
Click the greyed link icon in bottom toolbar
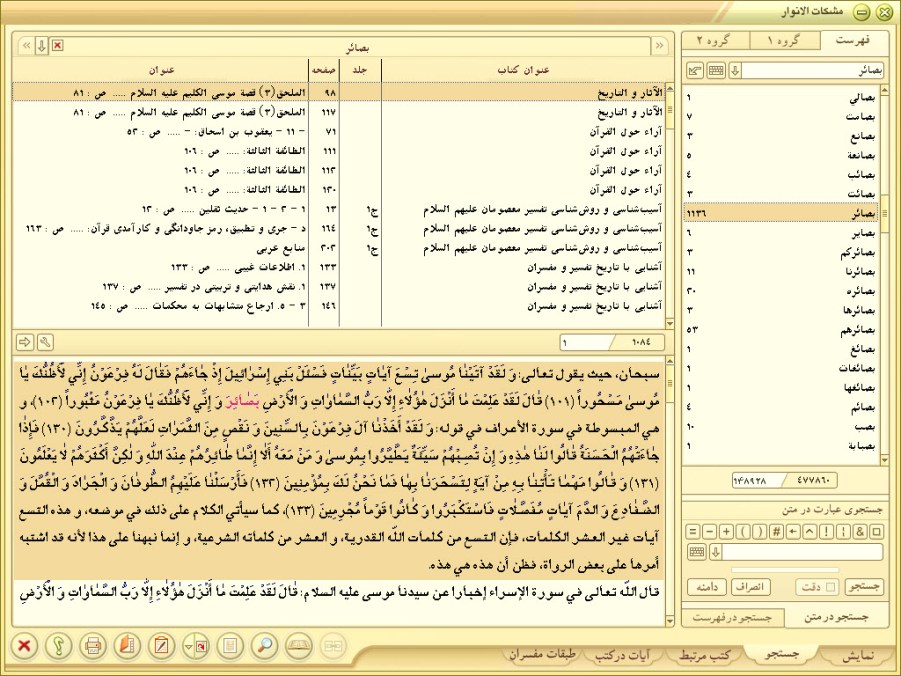pyautogui.click(x=333, y=646)
